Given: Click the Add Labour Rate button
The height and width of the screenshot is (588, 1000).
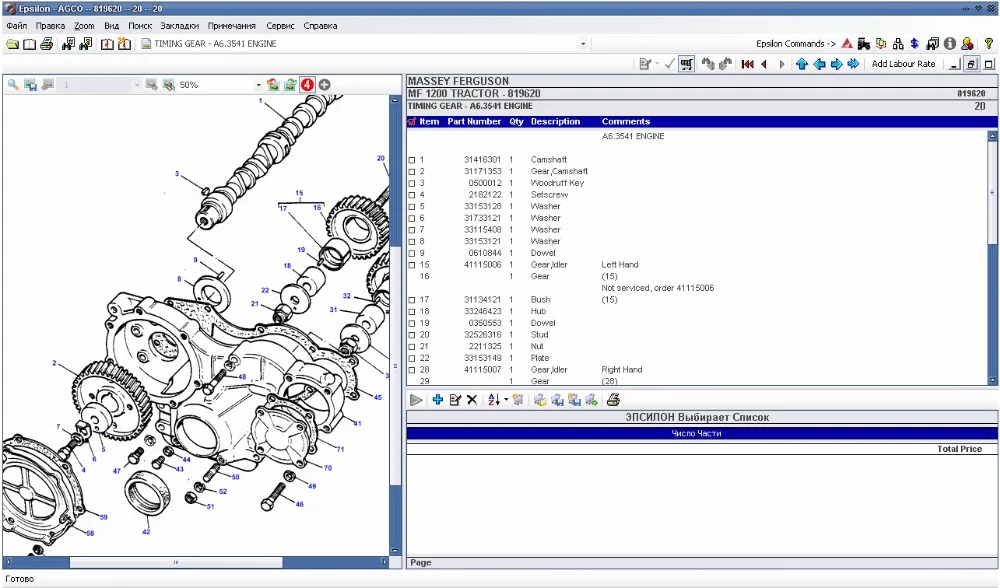Looking at the screenshot, I should point(903,64).
